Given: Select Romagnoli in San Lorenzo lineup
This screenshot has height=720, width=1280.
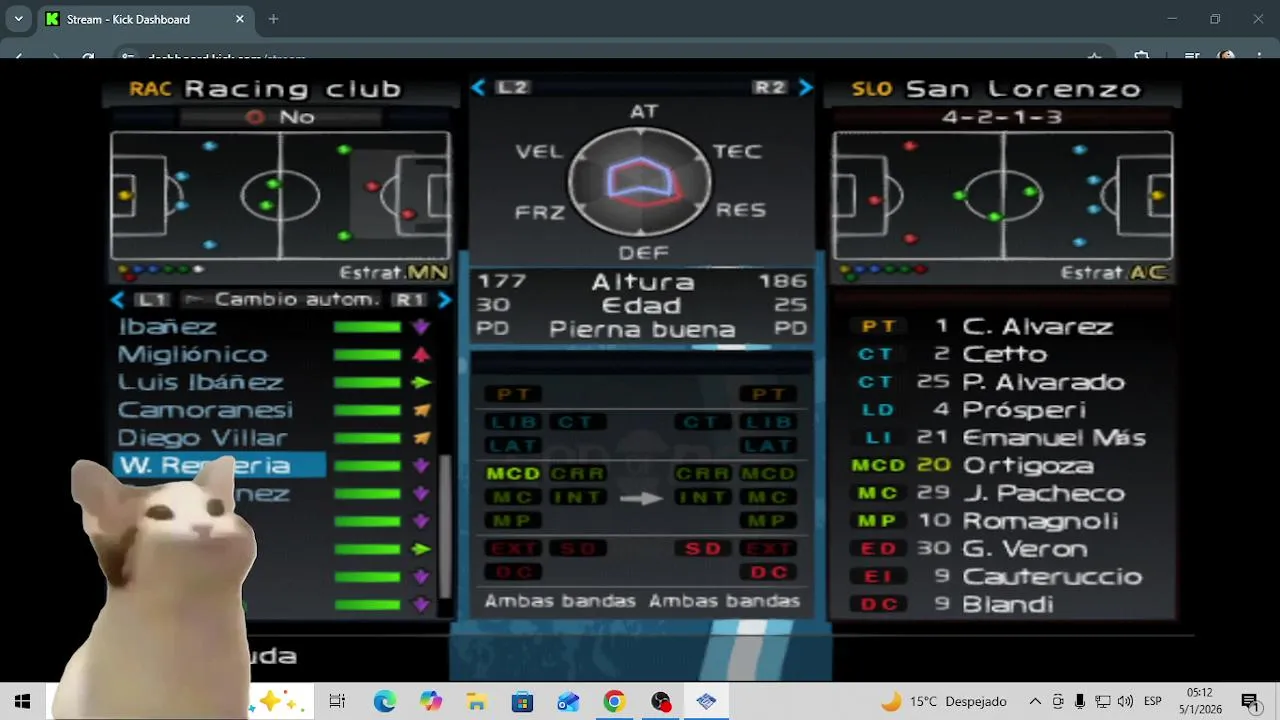Looking at the screenshot, I should pos(1040,521).
